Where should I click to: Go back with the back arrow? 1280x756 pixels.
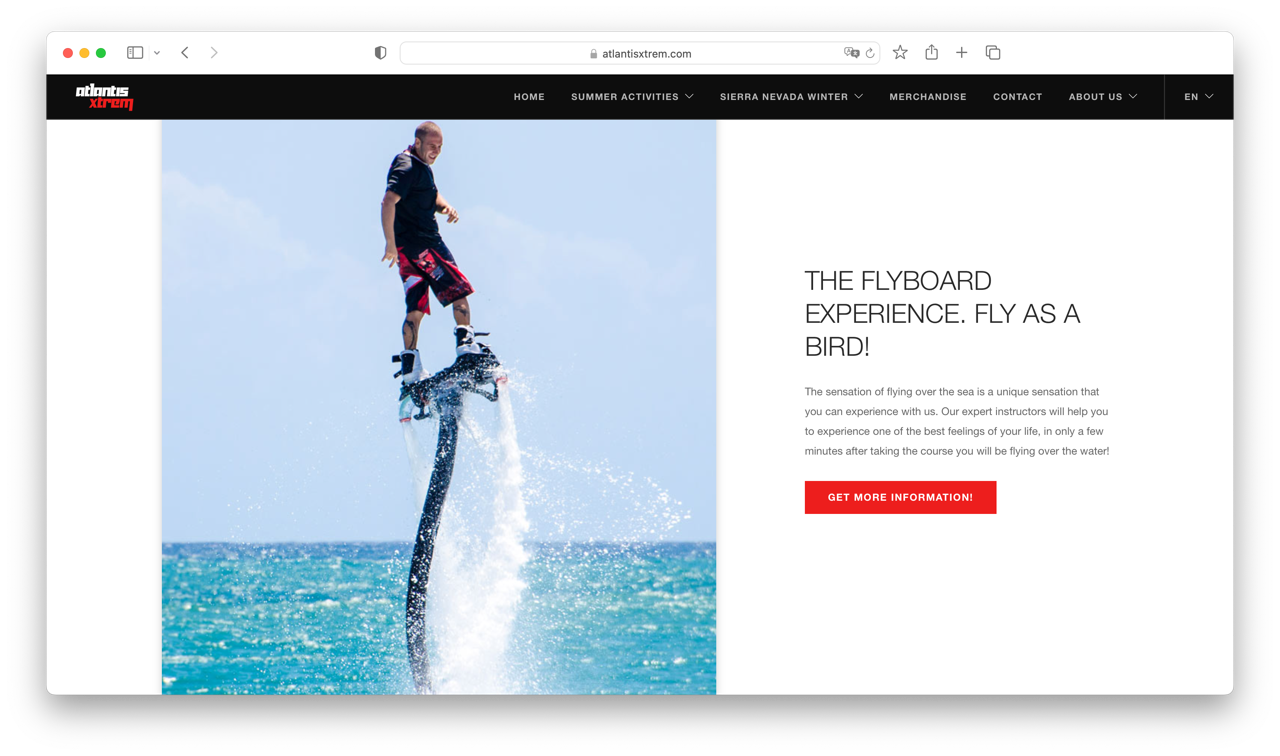pyautogui.click(x=185, y=53)
